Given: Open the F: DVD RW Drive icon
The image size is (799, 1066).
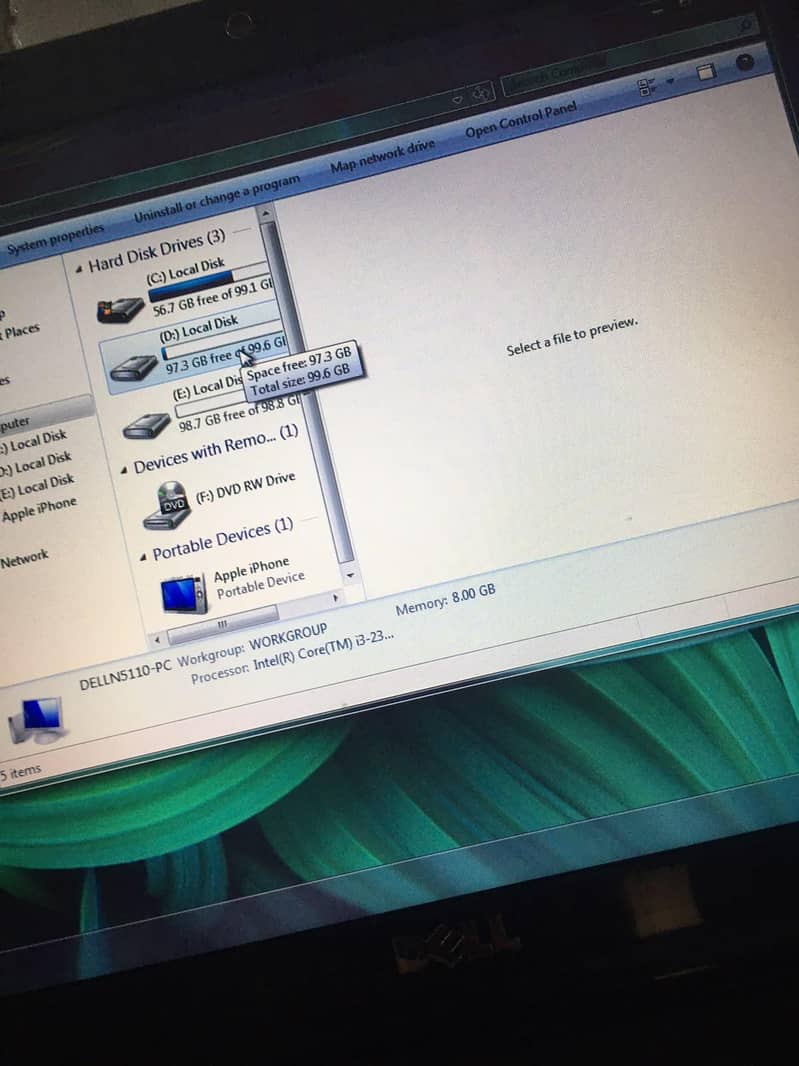Looking at the screenshot, I should tap(167, 506).
